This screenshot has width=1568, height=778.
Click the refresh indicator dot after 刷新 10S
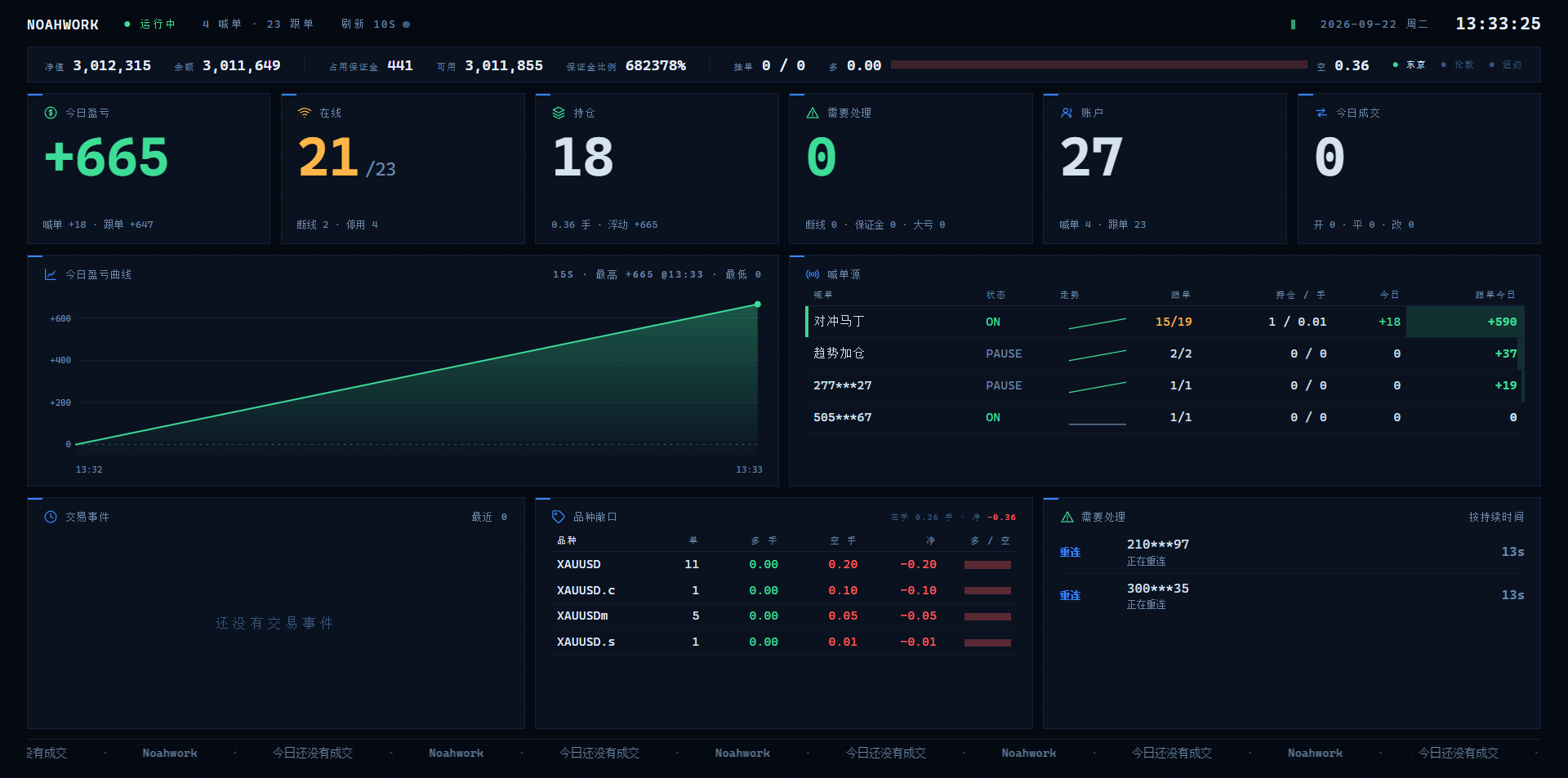click(x=407, y=24)
